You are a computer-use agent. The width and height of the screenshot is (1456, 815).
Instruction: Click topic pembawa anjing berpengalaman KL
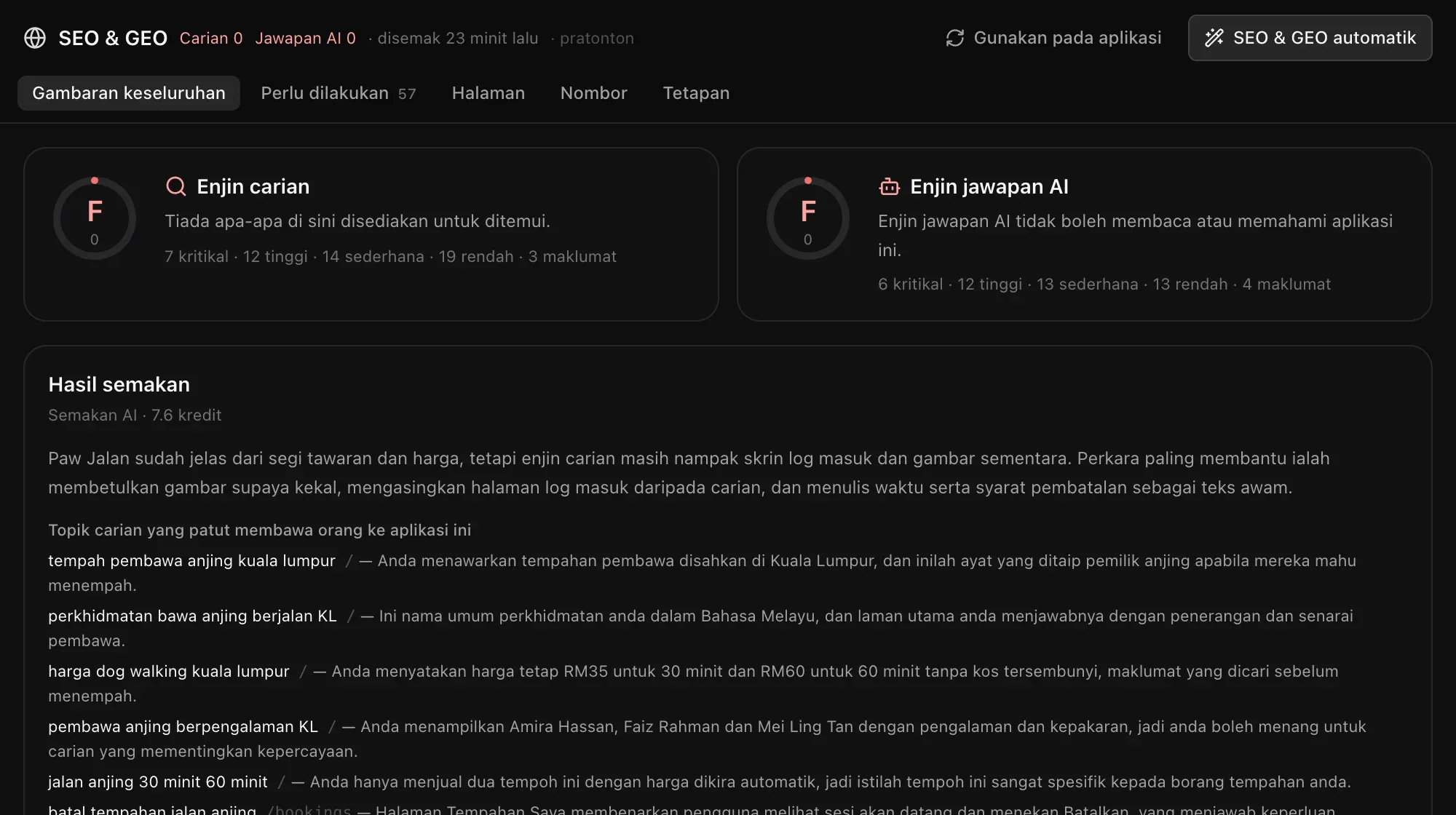tap(183, 726)
